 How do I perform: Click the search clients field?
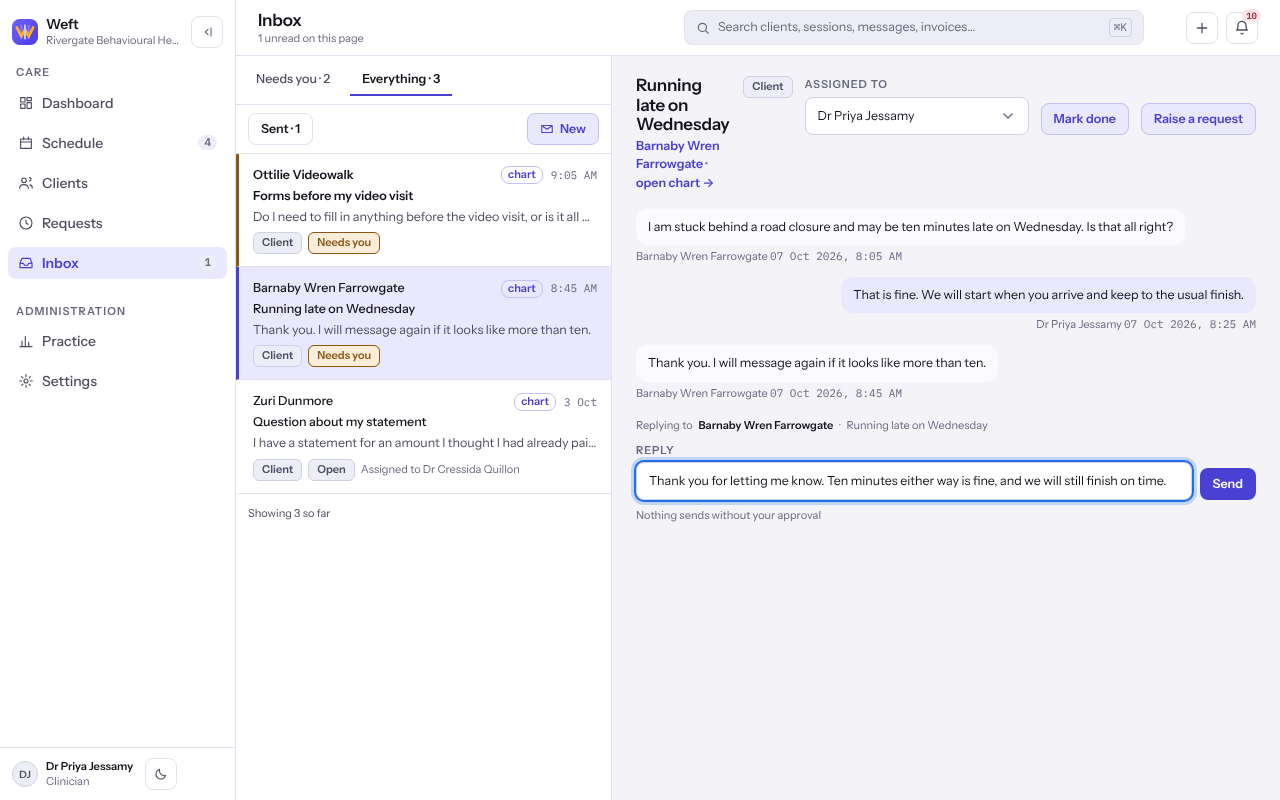point(914,28)
